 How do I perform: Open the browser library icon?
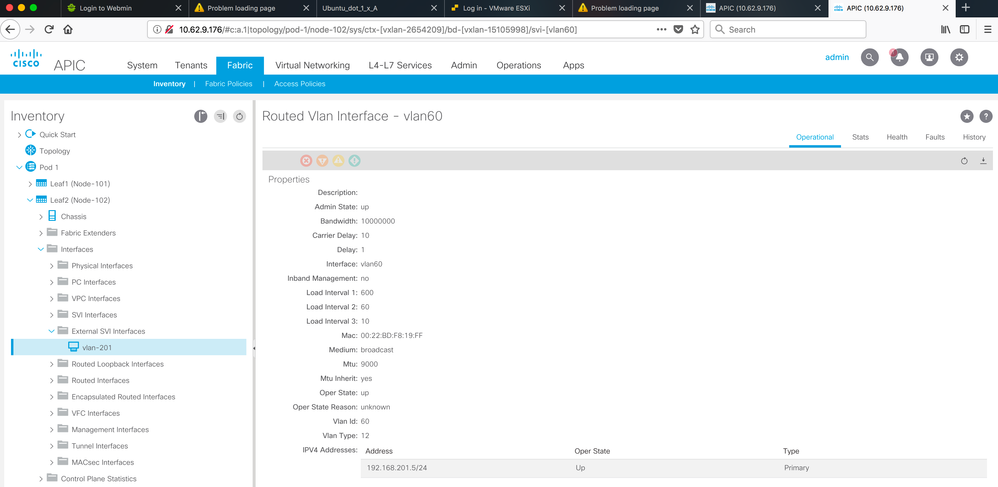[x=946, y=29]
